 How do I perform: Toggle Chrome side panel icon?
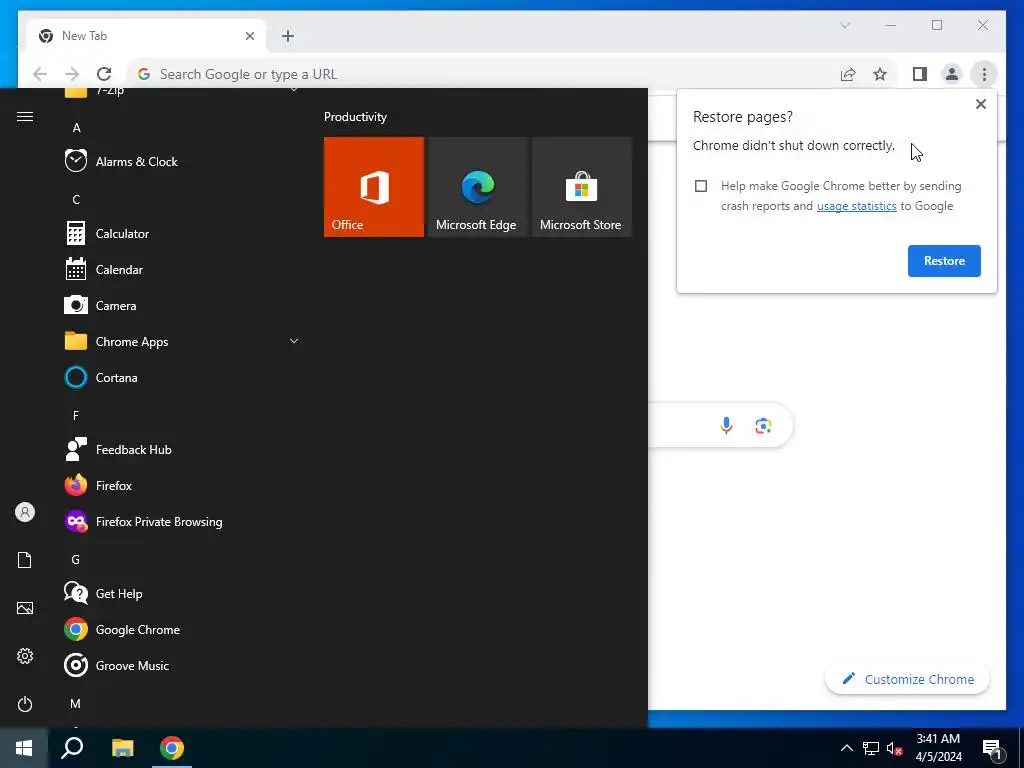[x=920, y=74]
